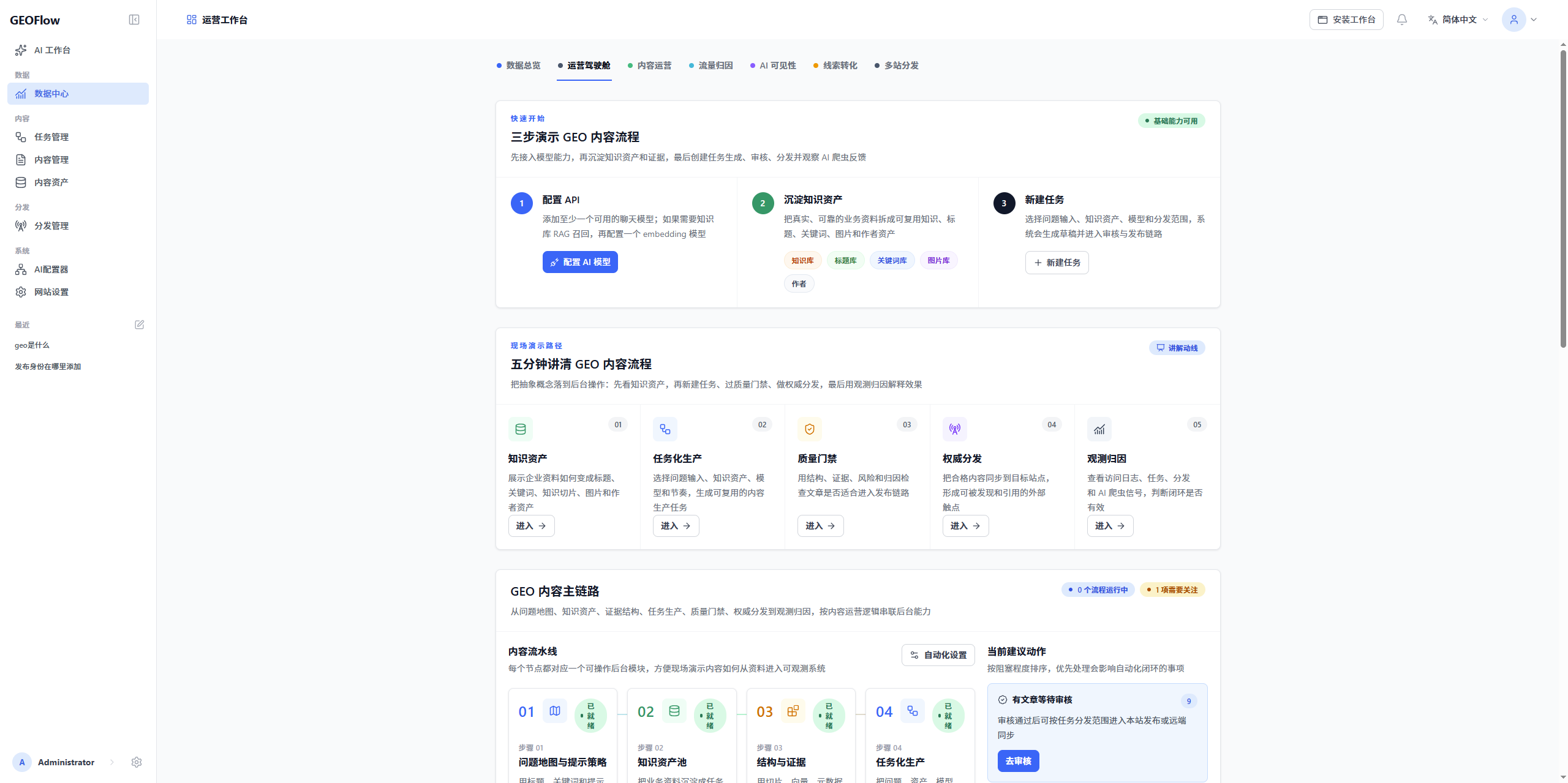Expand Administrator account chevron

tap(112, 762)
